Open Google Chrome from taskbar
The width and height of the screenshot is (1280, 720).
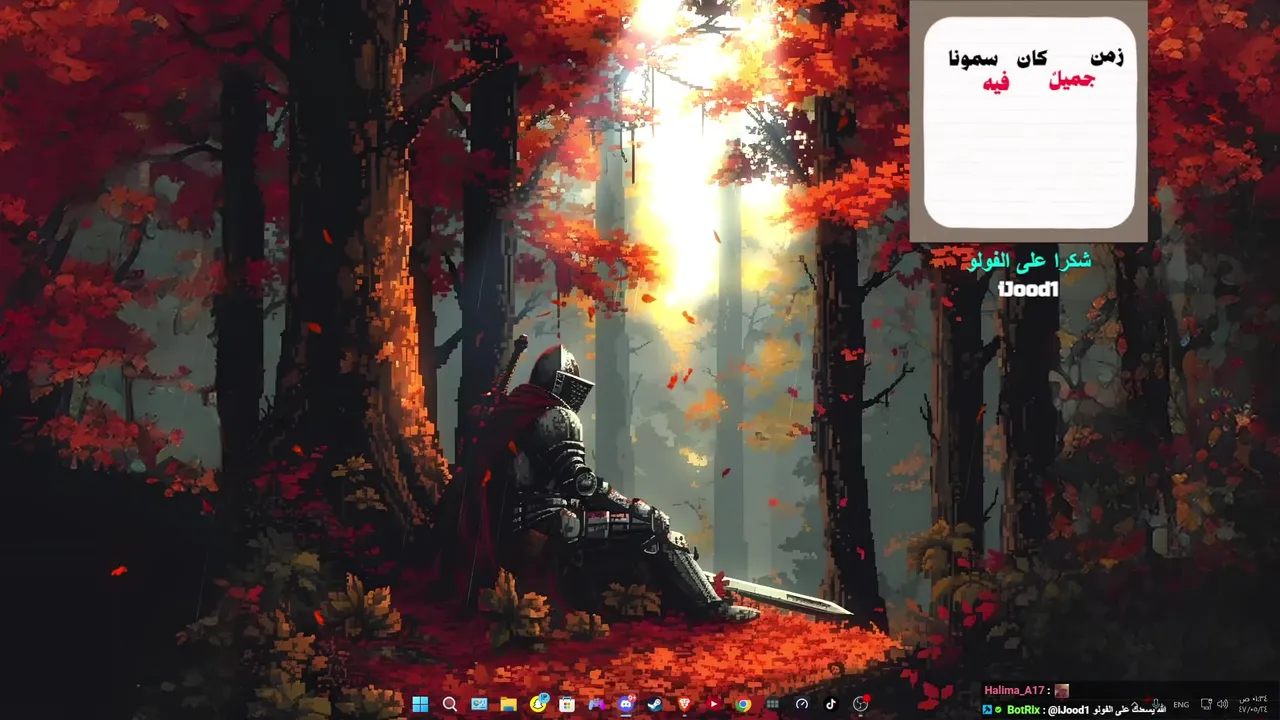coord(743,704)
